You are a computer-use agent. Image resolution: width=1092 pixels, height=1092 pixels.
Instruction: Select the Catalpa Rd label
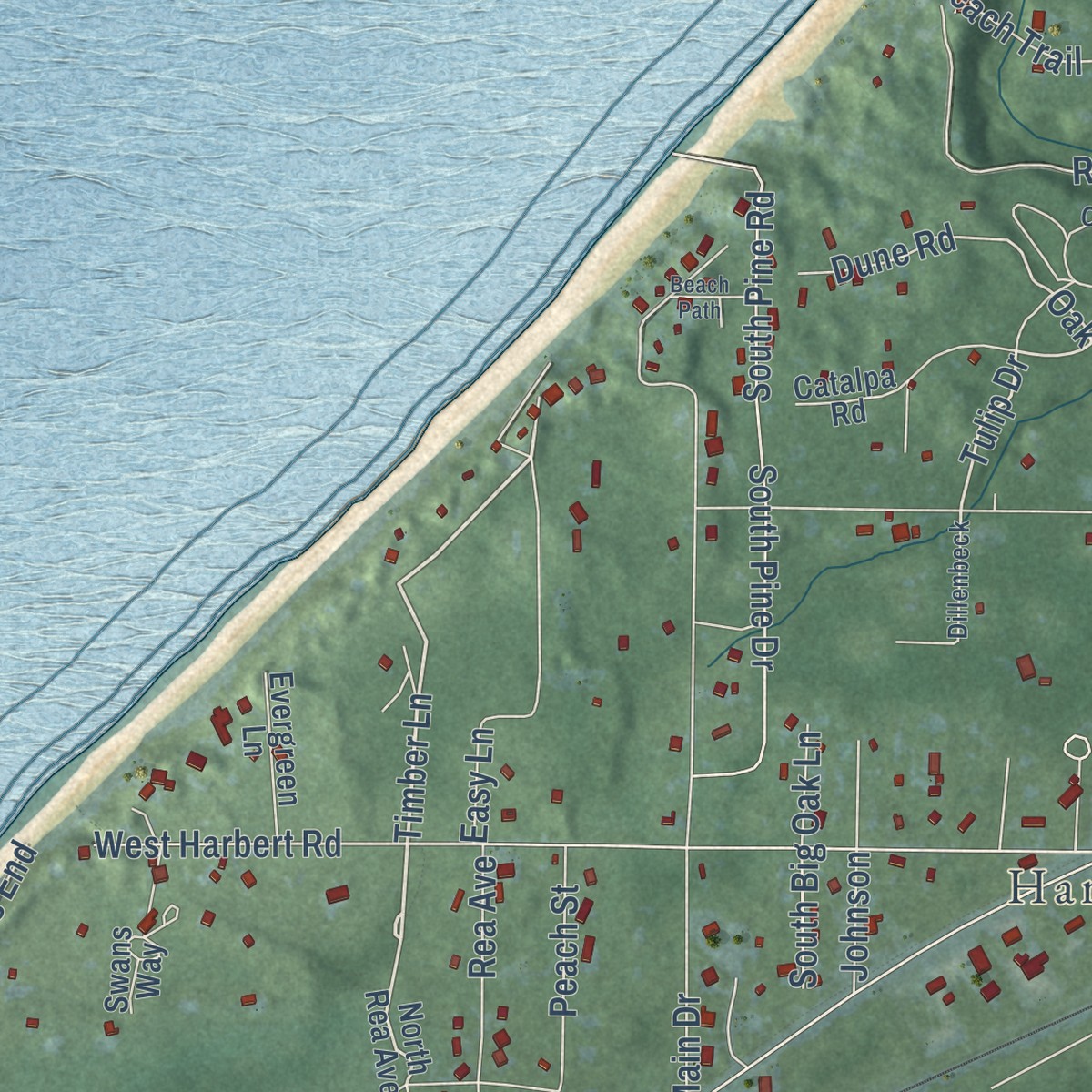tap(845, 398)
